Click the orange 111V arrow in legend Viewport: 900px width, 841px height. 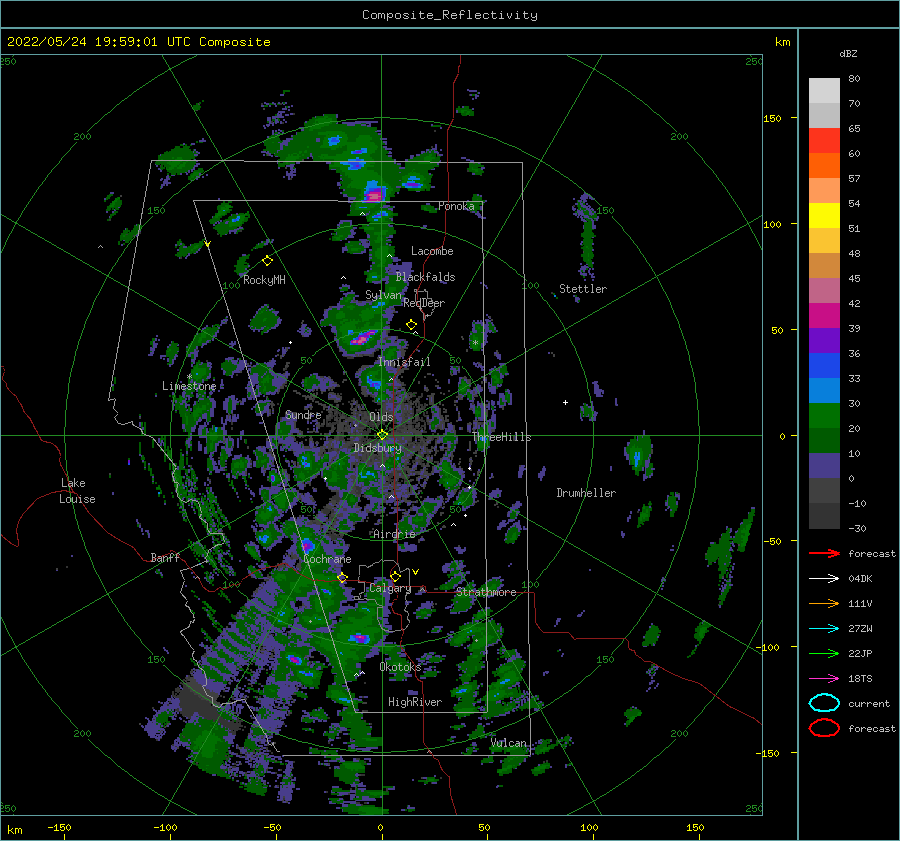[x=824, y=603]
